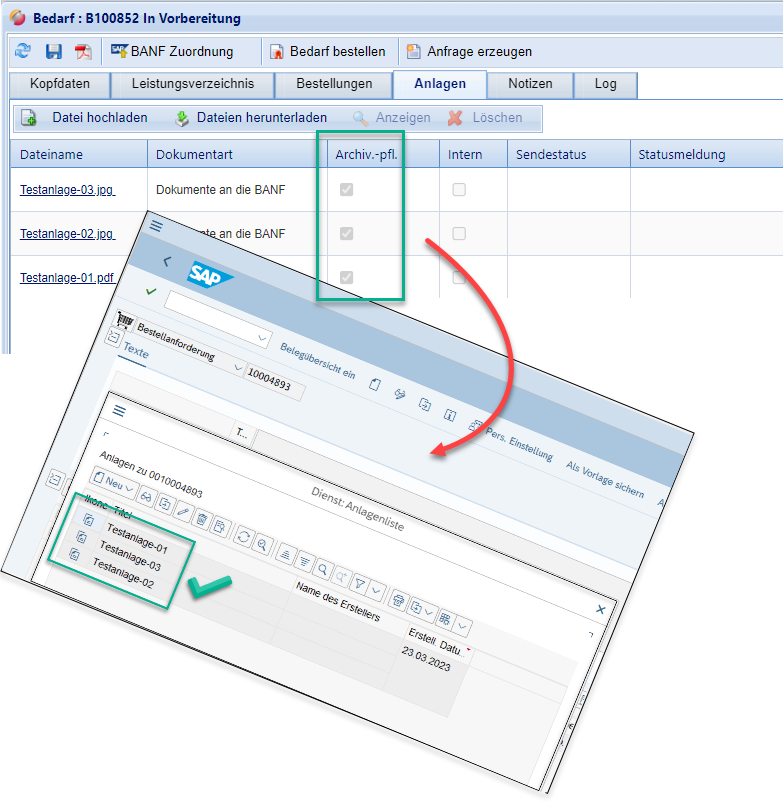Export Bedarf via the PDF icon
The width and height of the screenshot is (784, 803).
[x=83, y=52]
